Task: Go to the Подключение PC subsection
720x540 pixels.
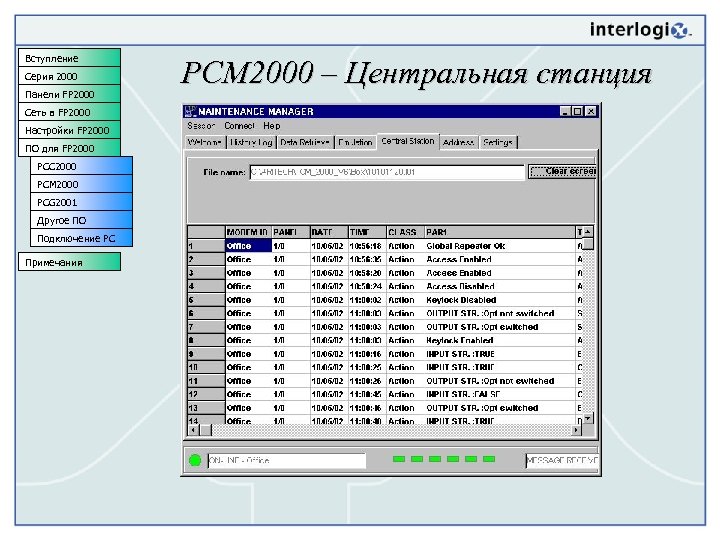Action: (x=81, y=238)
